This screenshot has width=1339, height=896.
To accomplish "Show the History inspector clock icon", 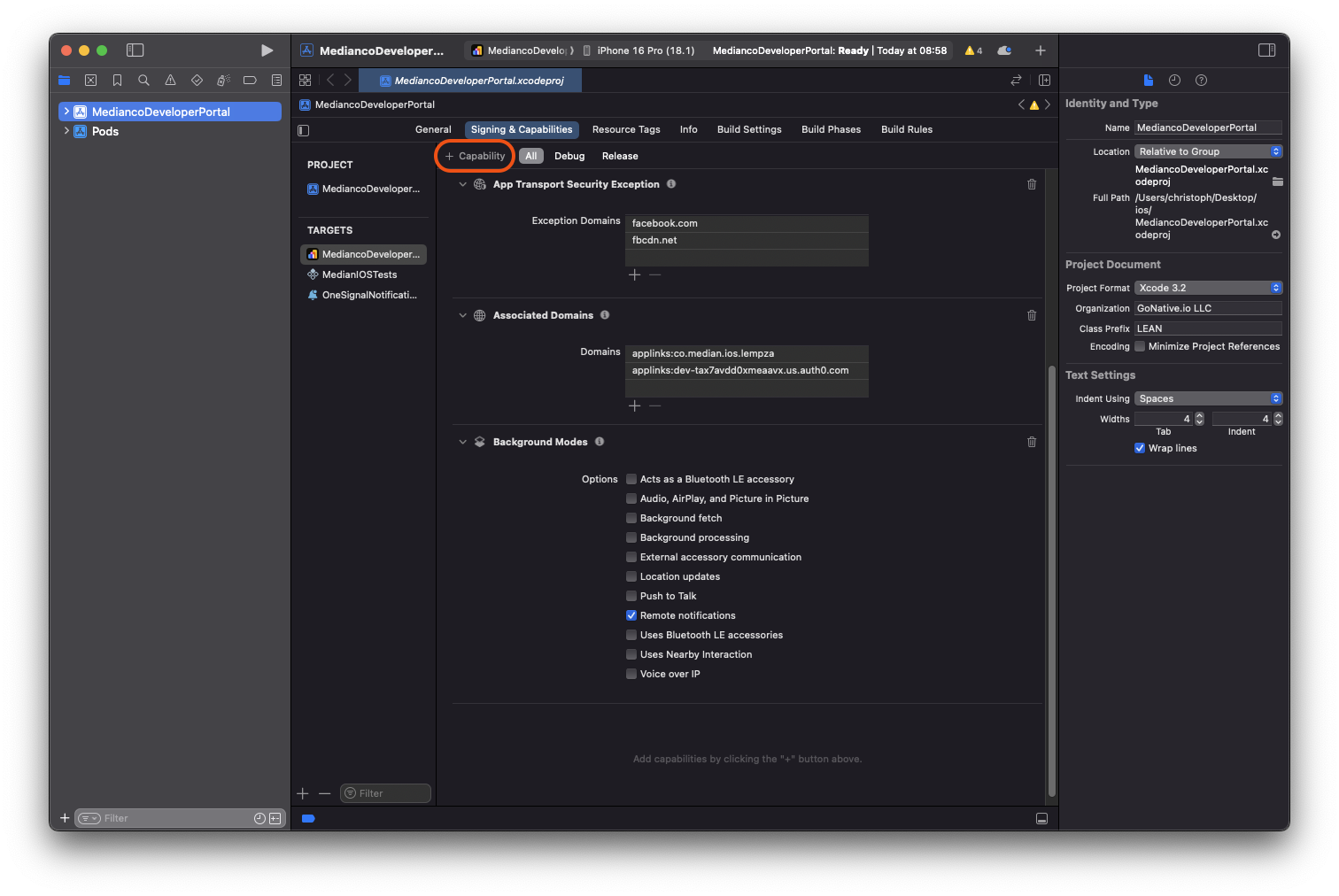I will tap(1174, 81).
